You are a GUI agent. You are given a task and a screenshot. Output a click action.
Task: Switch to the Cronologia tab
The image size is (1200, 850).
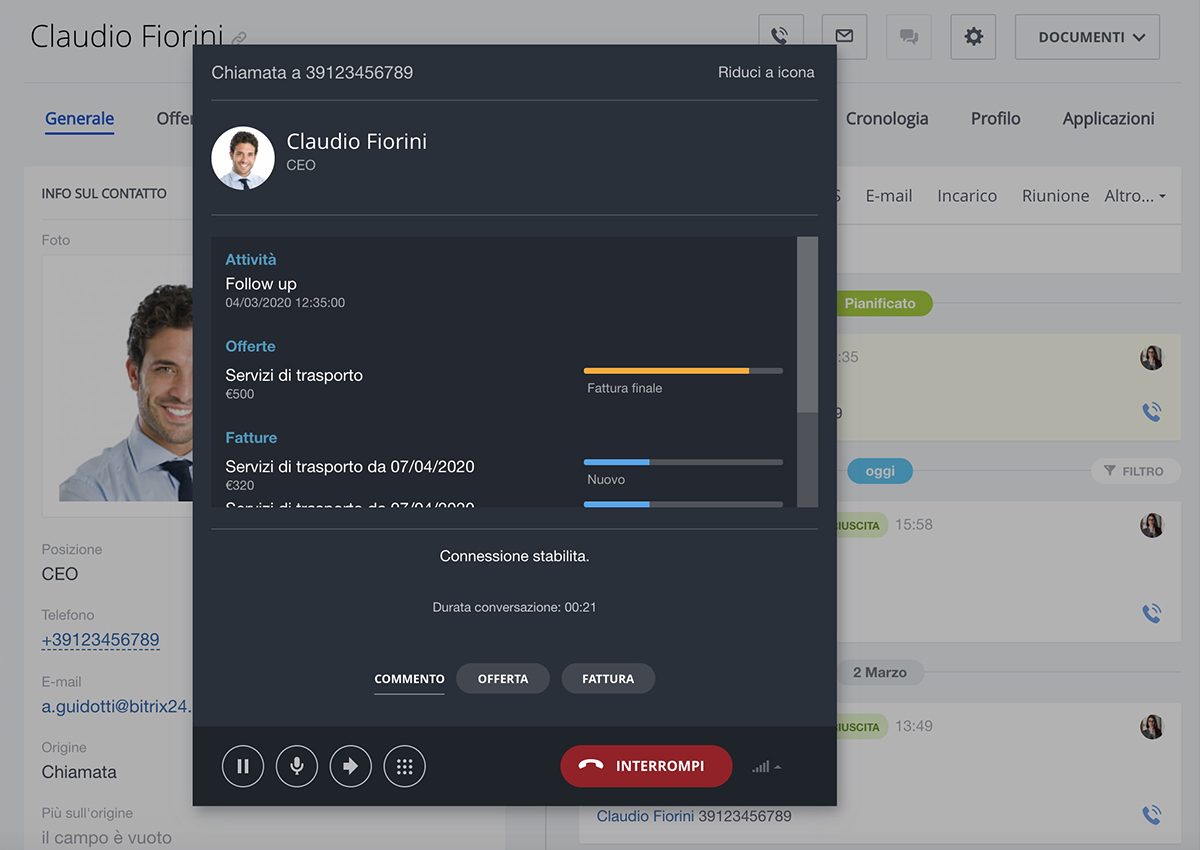887,118
